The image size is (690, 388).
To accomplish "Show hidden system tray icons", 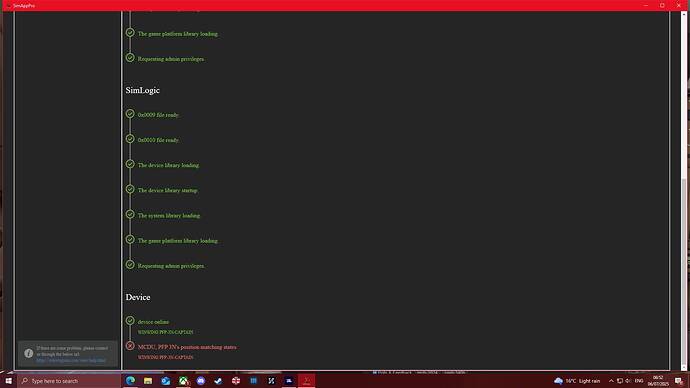I will (611, 381).
